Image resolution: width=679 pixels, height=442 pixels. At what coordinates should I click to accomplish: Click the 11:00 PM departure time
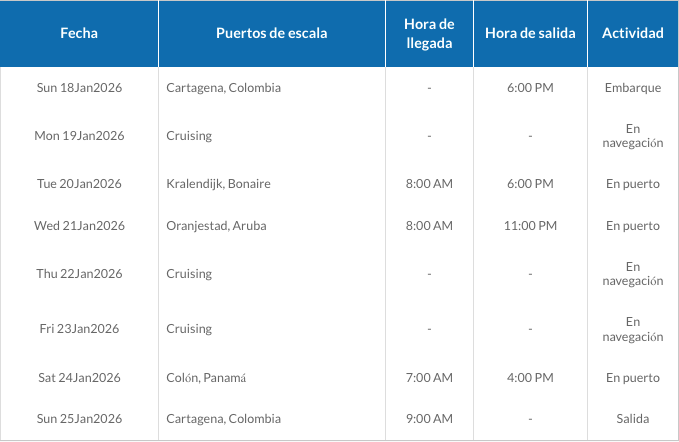(530, 226)
